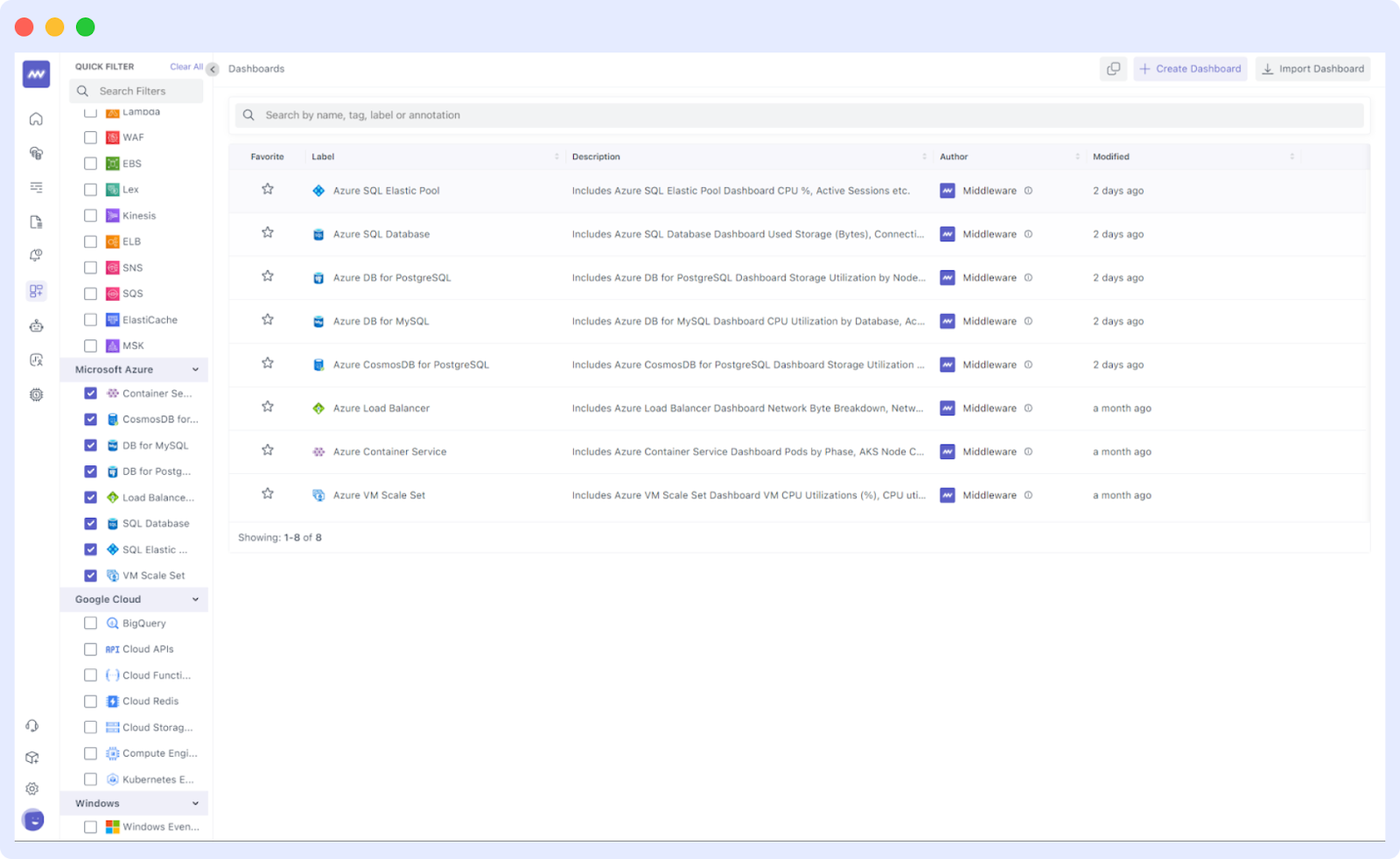
Task: Enable the BigQuery filter checkbox
Action: [90, 623]
